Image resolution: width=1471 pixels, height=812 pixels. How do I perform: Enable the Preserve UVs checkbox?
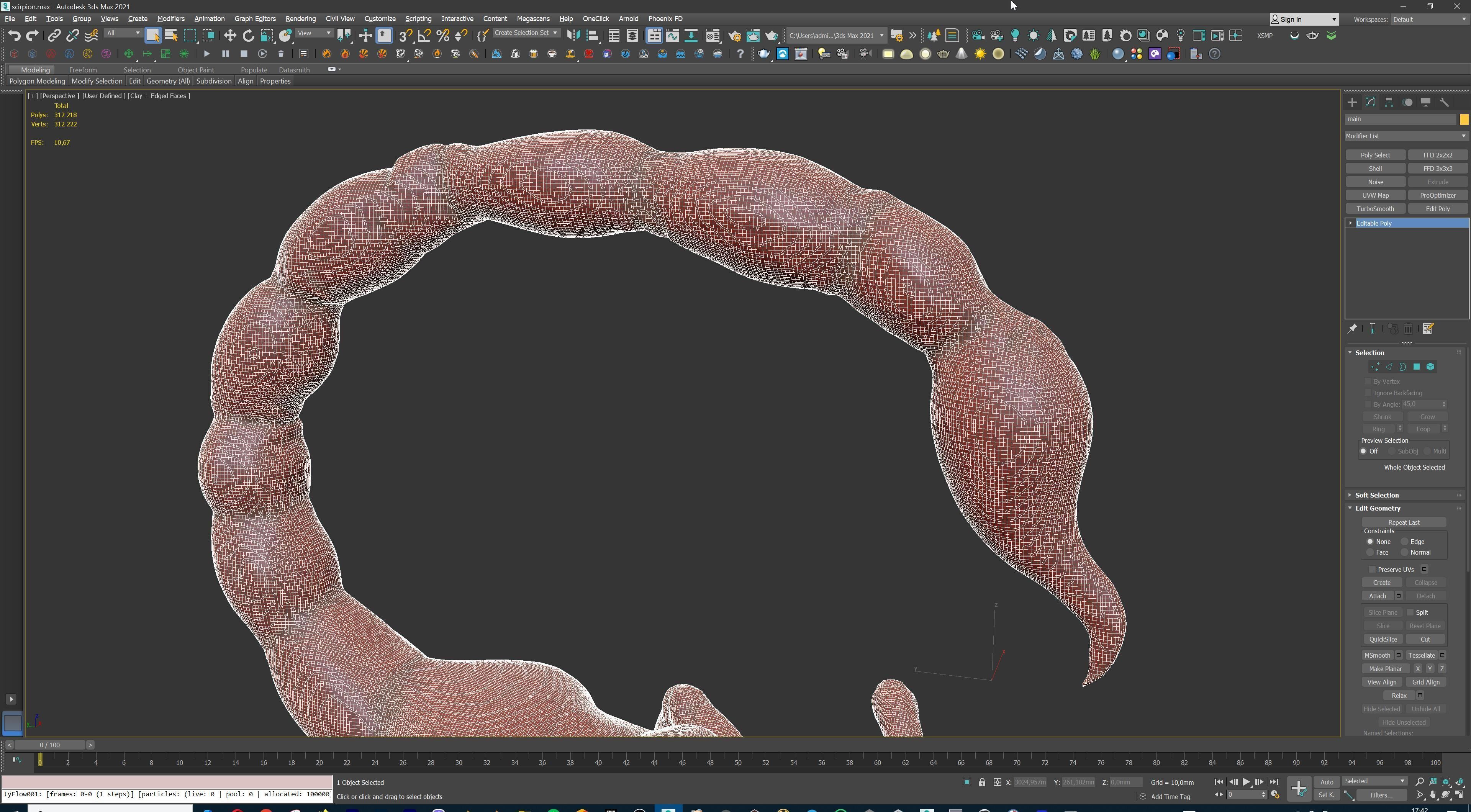point(1372,569)
